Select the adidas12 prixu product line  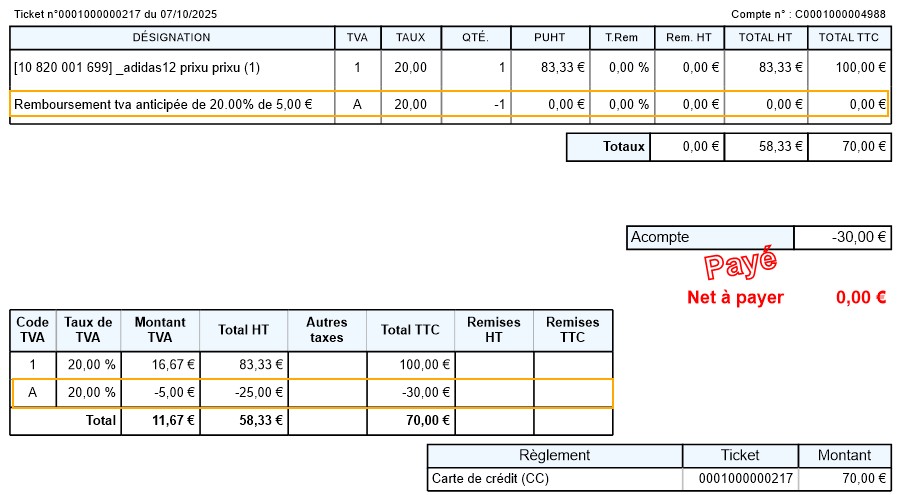[x=137, y=68]
